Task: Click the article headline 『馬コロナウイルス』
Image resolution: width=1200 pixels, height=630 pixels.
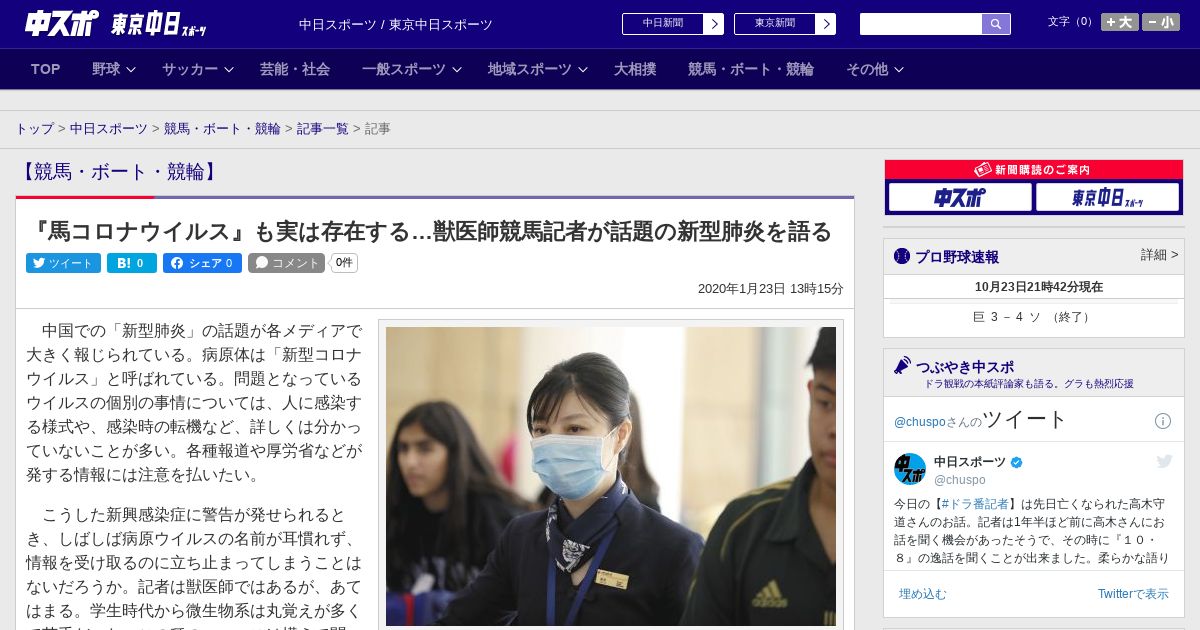Action: pos(431,232)
